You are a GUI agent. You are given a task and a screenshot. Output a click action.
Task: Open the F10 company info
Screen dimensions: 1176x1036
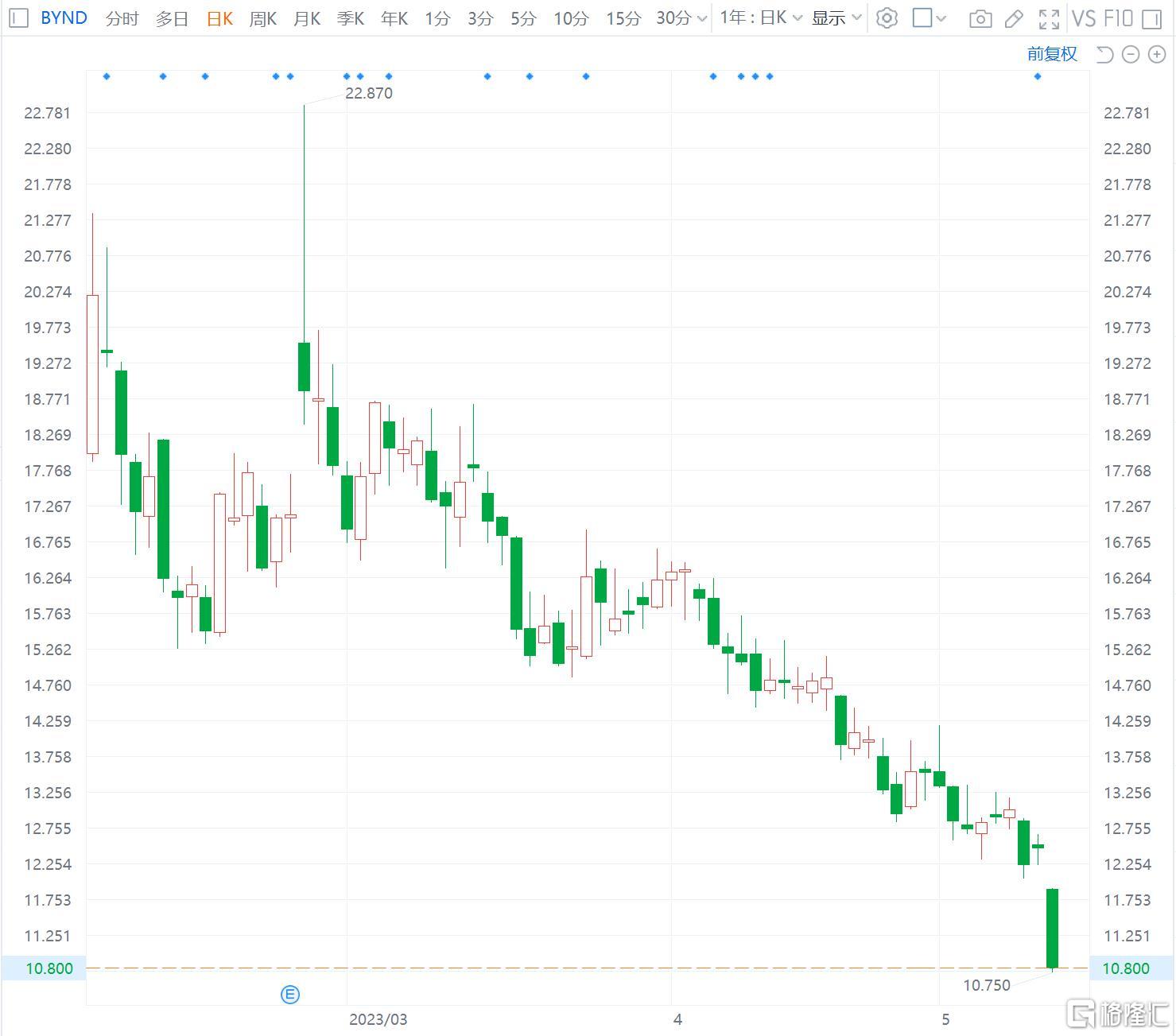click(1118, 17)
